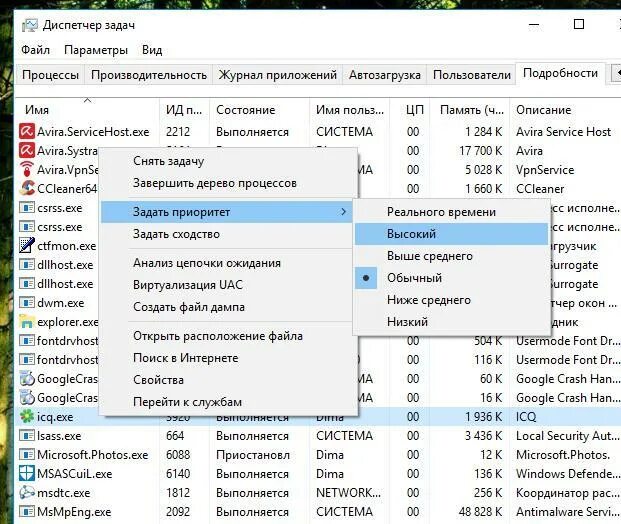Click the NETWORK... user name cell
This screenshot has height=524, width=621.
tap(348, 493)
